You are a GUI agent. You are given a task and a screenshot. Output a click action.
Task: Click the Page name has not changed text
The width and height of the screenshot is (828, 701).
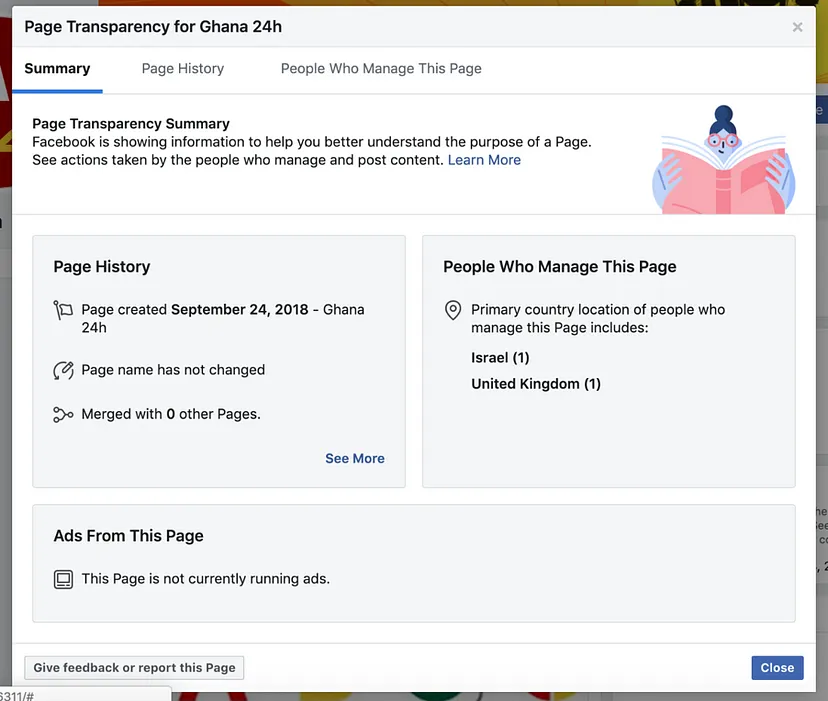point(173,370)
